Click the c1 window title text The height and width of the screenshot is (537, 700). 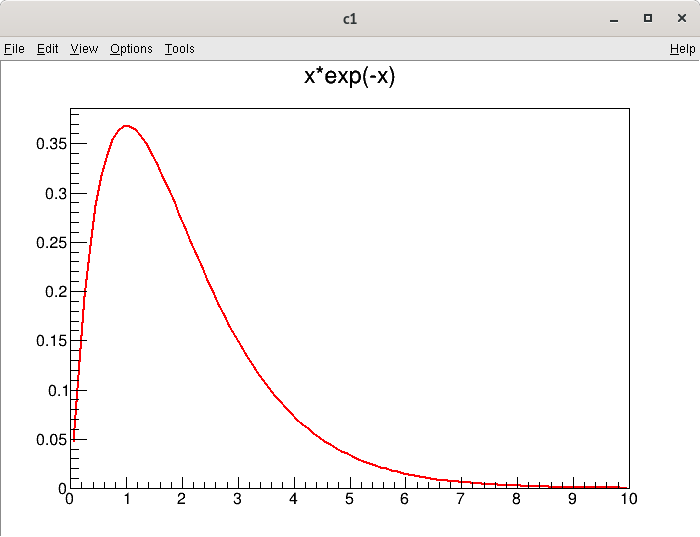click(x=350, y=18)
